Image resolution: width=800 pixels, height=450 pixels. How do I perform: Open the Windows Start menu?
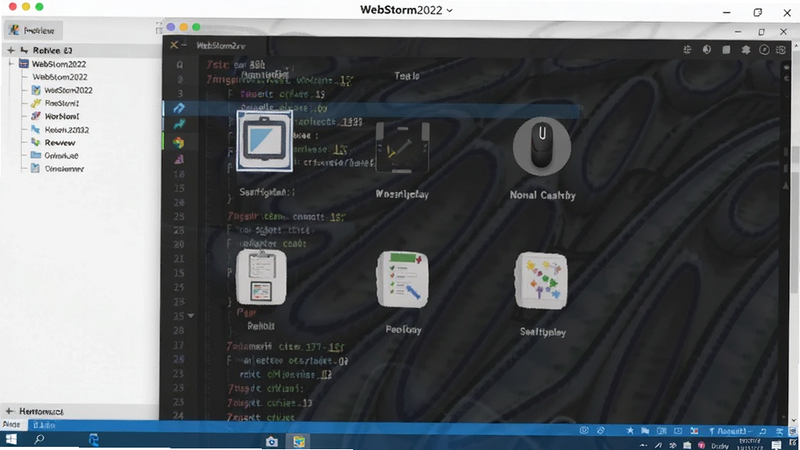coord(11,440)
